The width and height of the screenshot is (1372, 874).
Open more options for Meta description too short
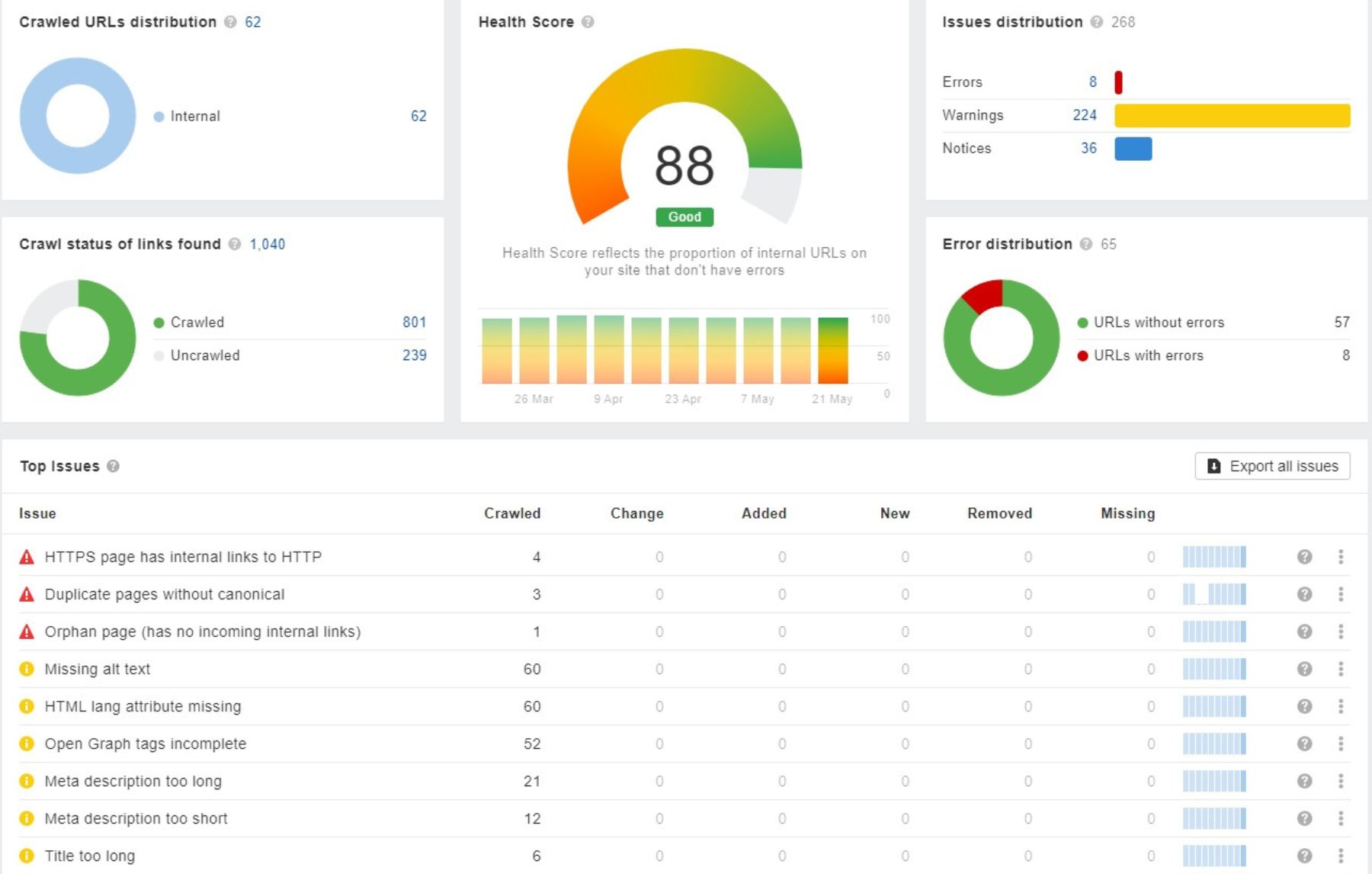click(x=1341, y=818)
